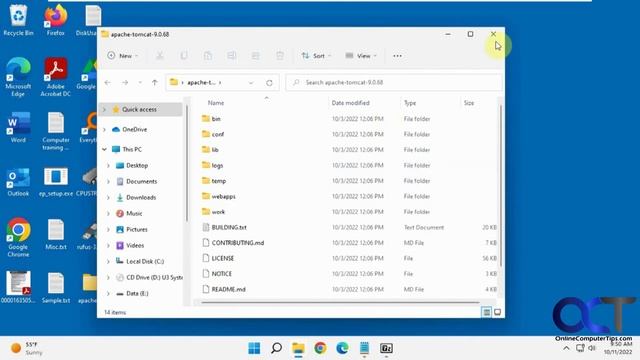
Task: Sort by the Name column header
Action: pos(216,103)
